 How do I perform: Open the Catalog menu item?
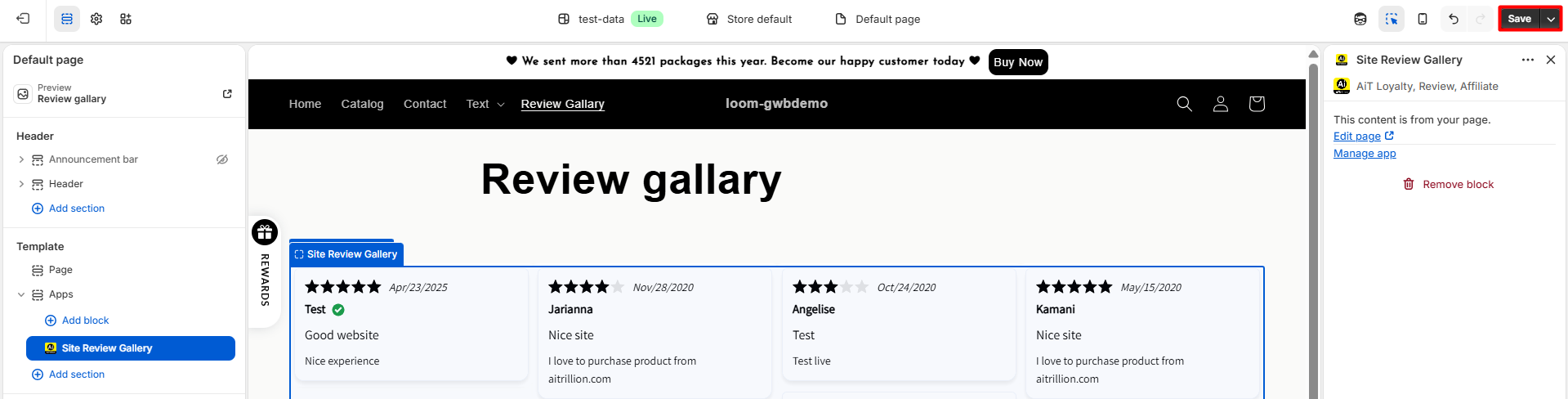362,104
